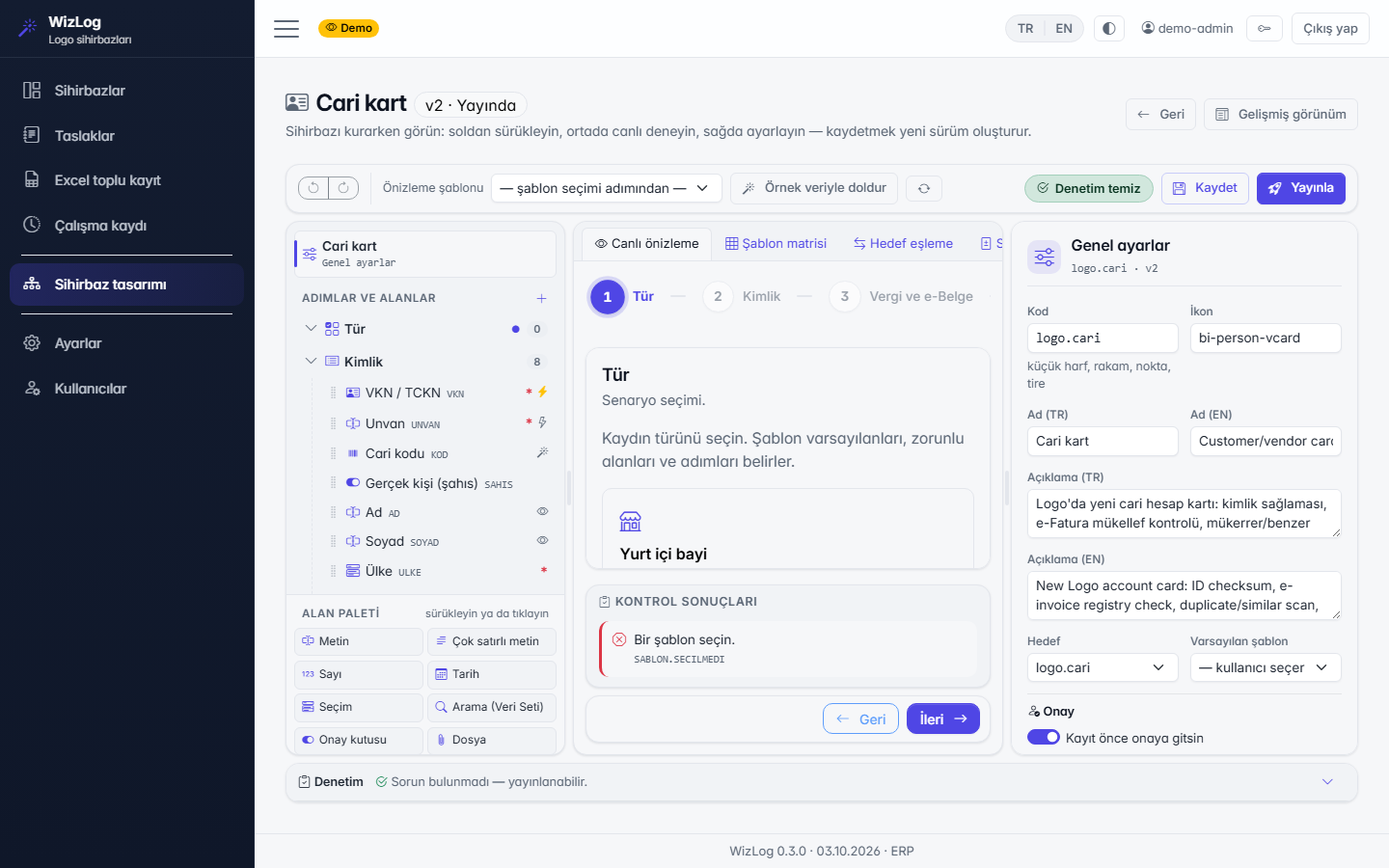This screenshot has width=1389, height=868.
Task: Toggle visibility eye on Soyad field
Action: click(543, 540)
